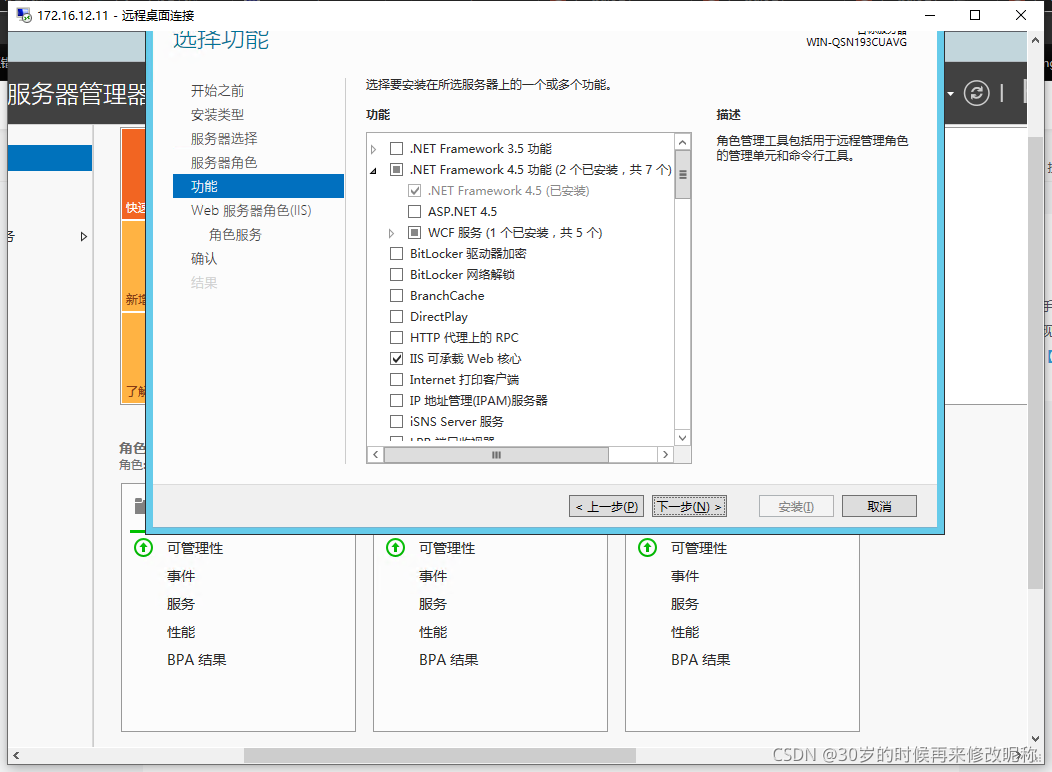1052x772 pixels.
Task: Open BPA 结果 in the first role tile
Action: click(197, 660)
